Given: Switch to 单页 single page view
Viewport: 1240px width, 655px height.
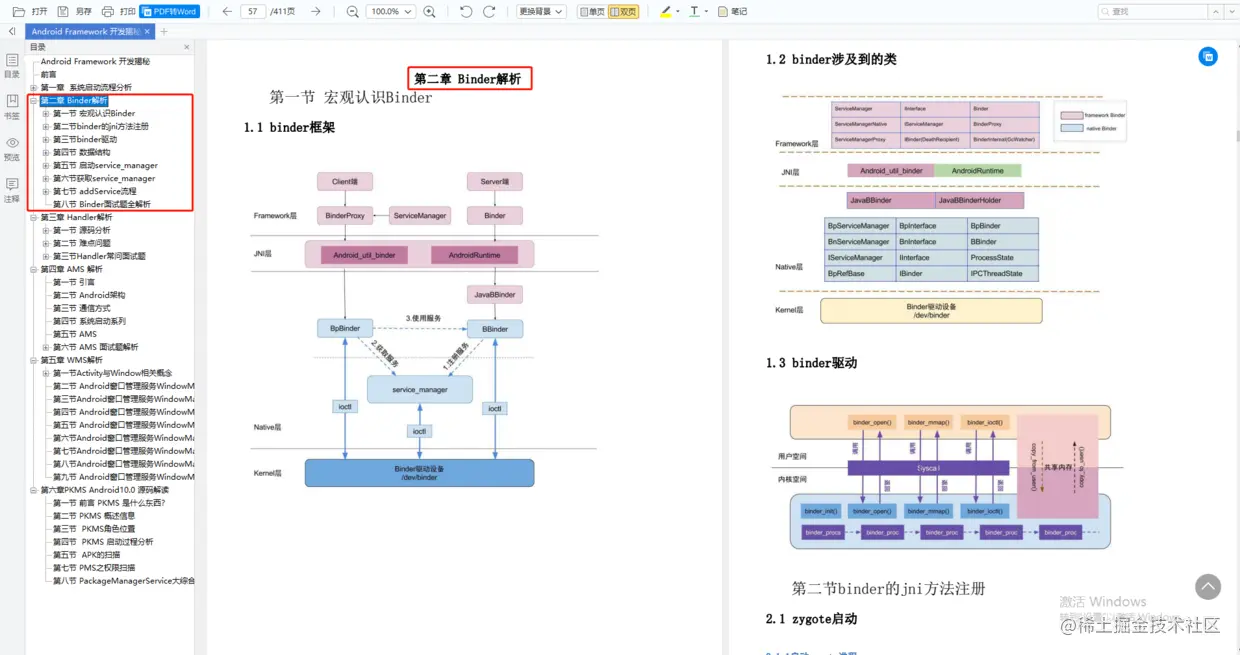Looking at the screenshot, I should (x=591, y=11).
